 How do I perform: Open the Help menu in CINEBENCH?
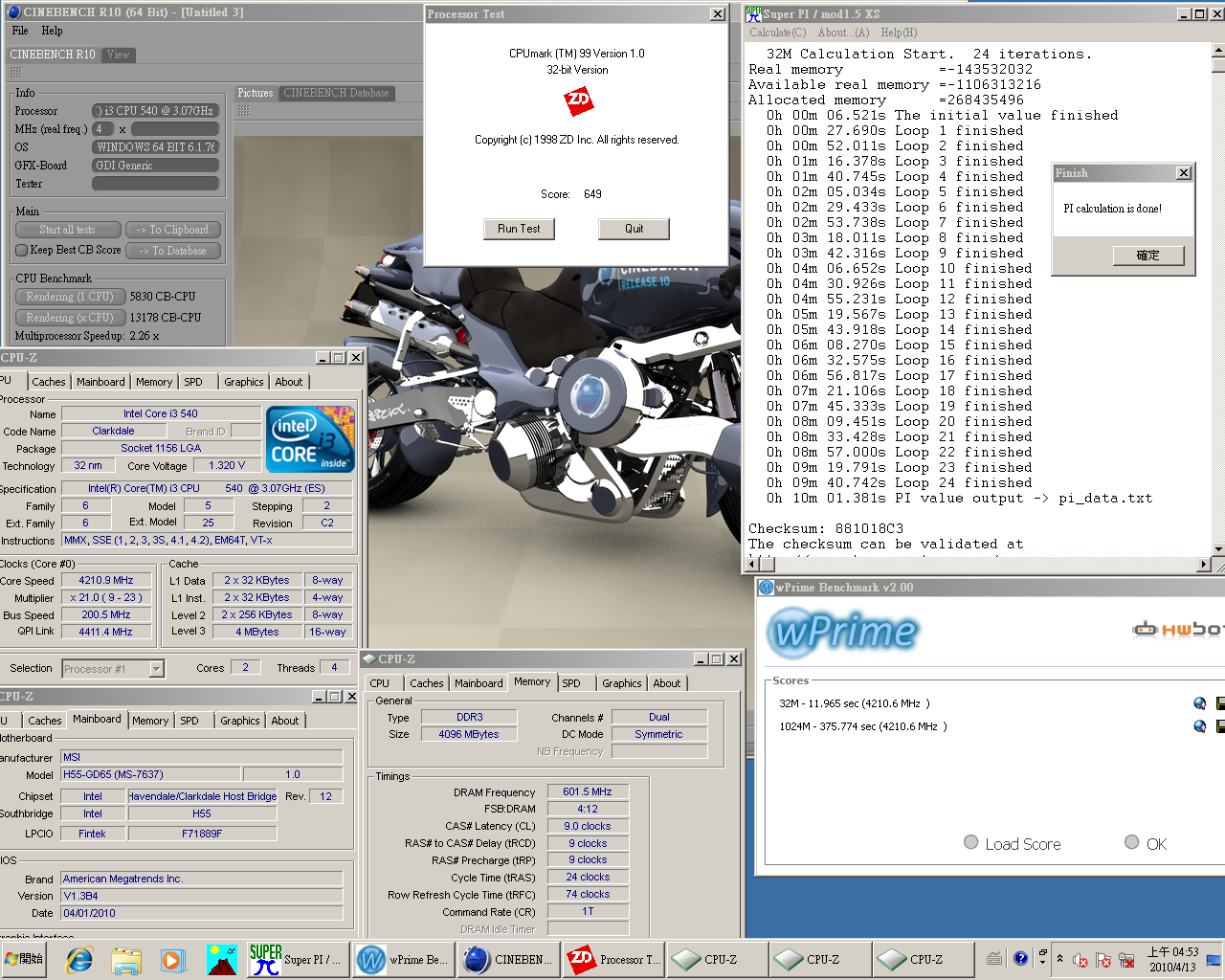[52, 31]
